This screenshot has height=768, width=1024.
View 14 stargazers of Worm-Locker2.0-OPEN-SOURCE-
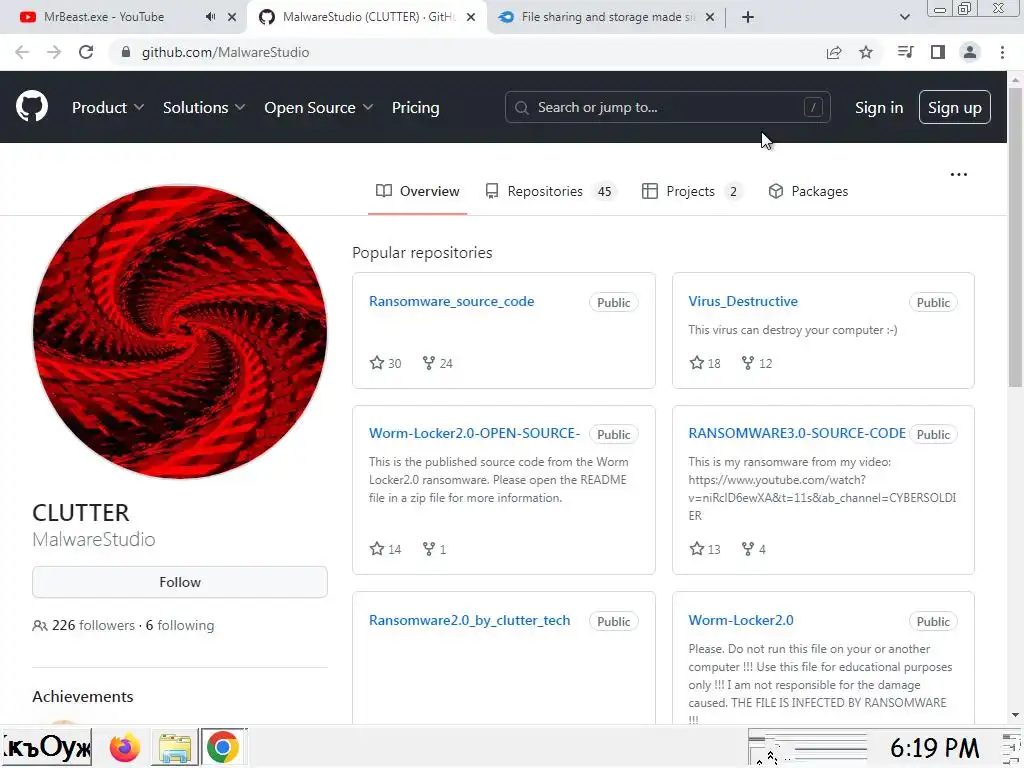pos(385,549)
